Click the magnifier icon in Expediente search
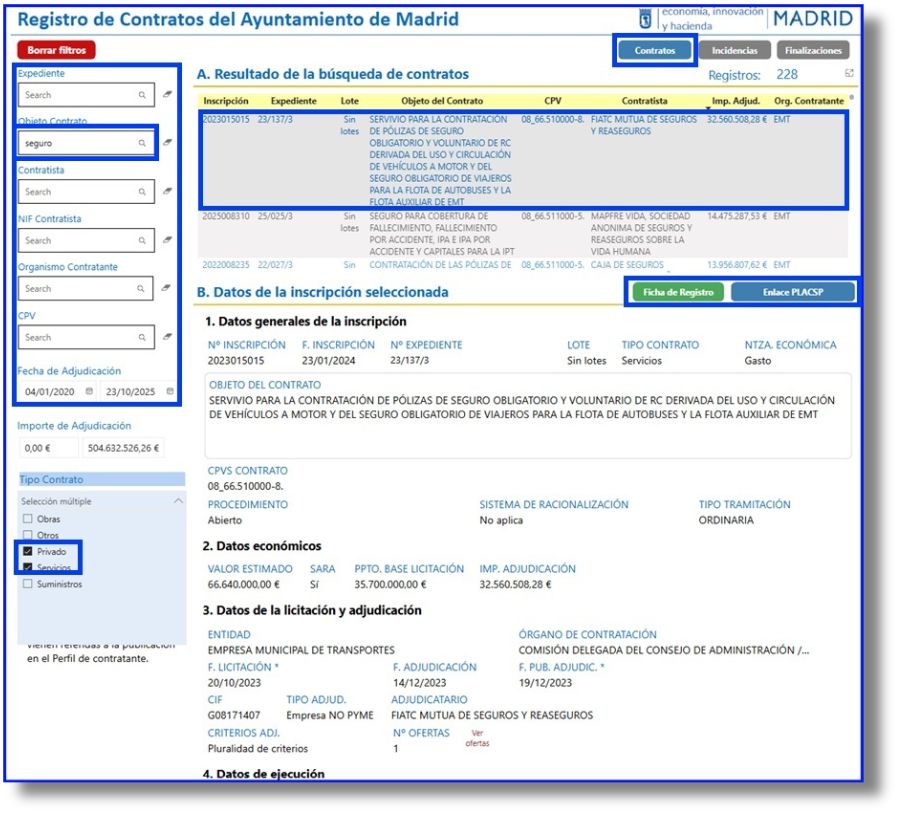The height and width of the screenshot is (814, 900). (x=142, y=95)
